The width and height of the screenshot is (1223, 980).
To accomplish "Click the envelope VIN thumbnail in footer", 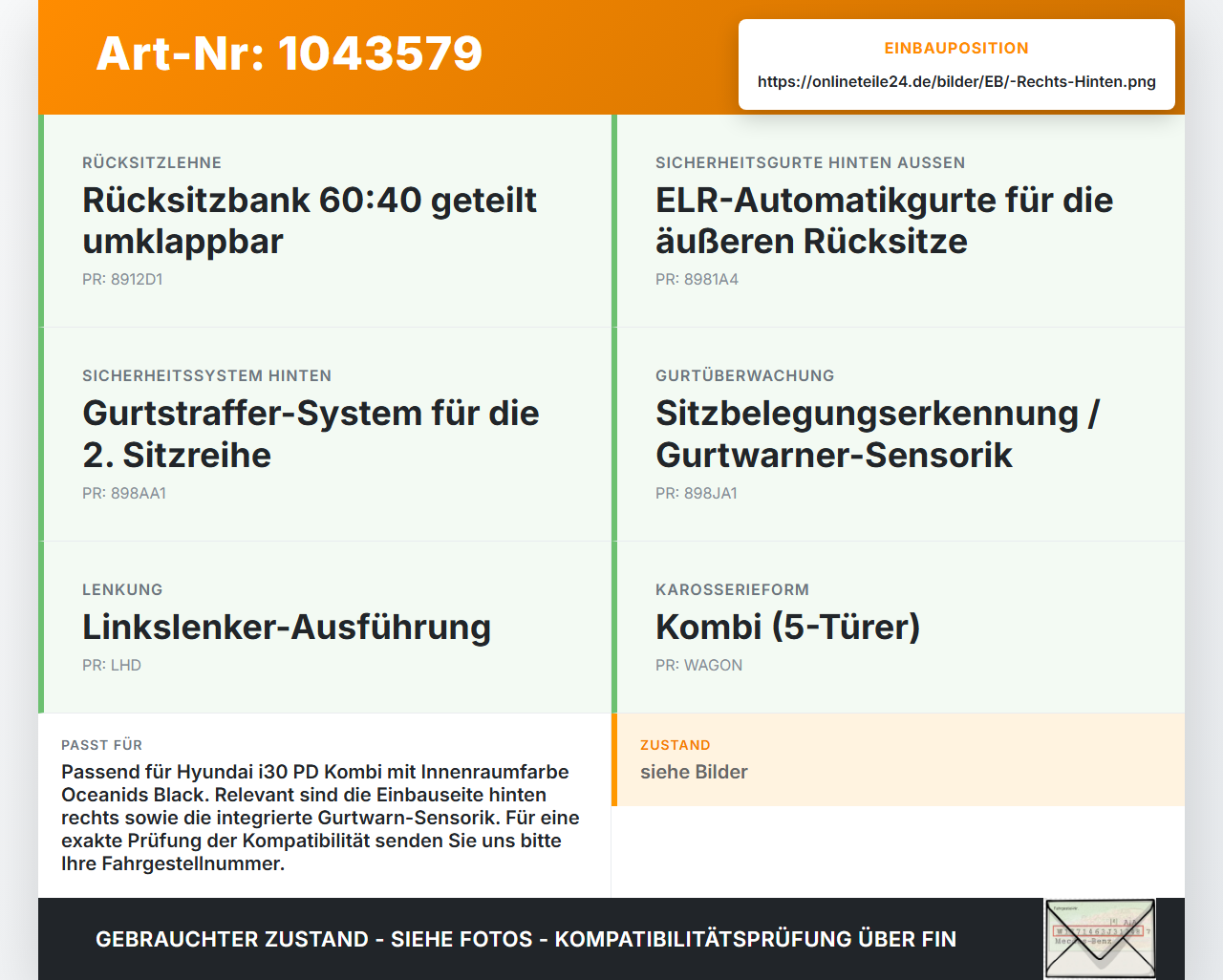I will pos(1100,939).
